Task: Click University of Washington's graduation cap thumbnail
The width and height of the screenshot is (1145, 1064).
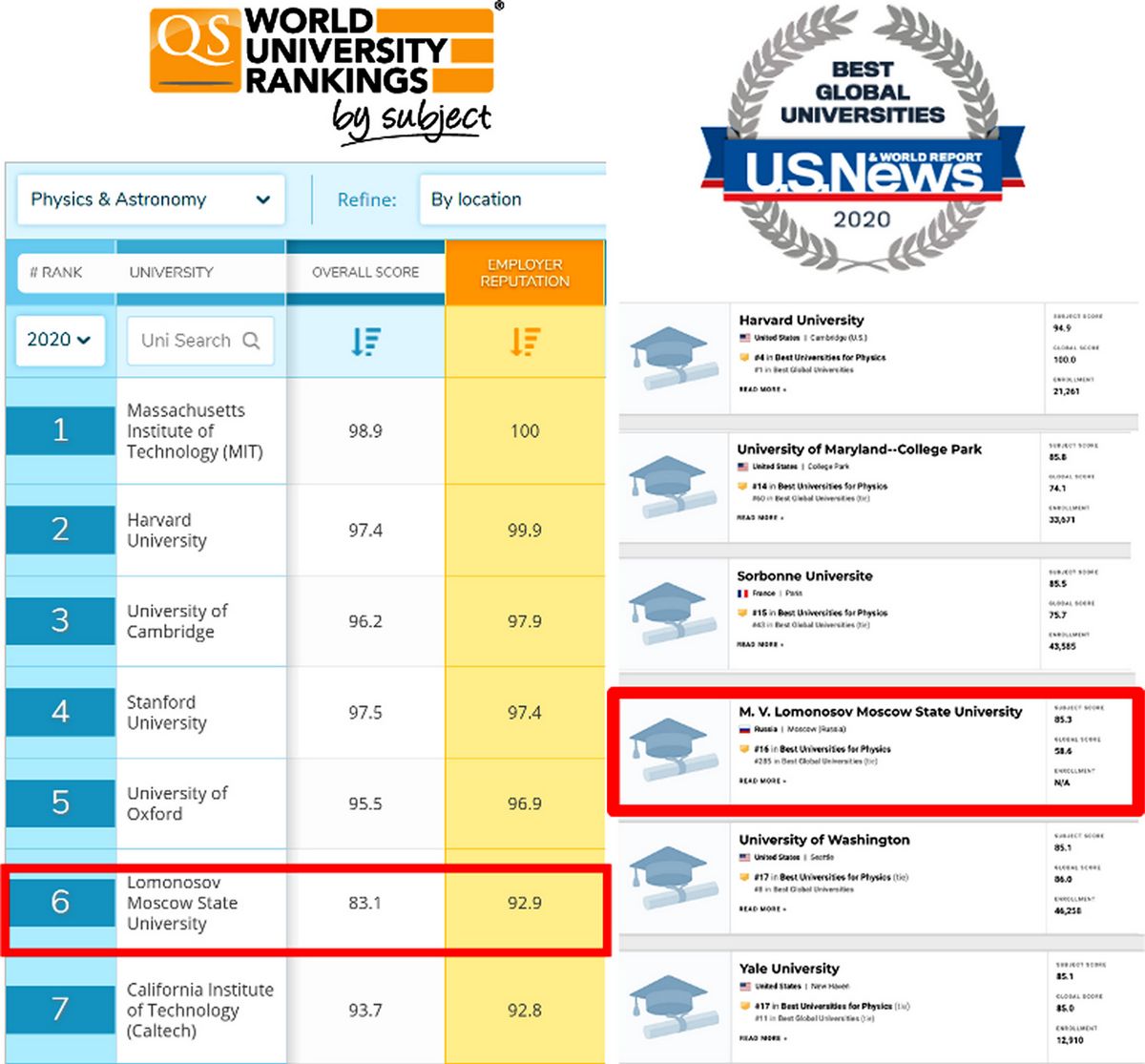Action: pos(675,878)
